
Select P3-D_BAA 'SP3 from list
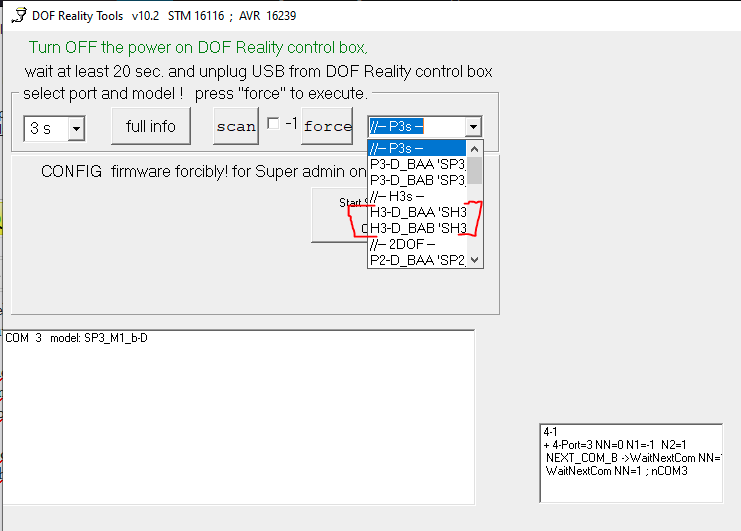[417, 164]
